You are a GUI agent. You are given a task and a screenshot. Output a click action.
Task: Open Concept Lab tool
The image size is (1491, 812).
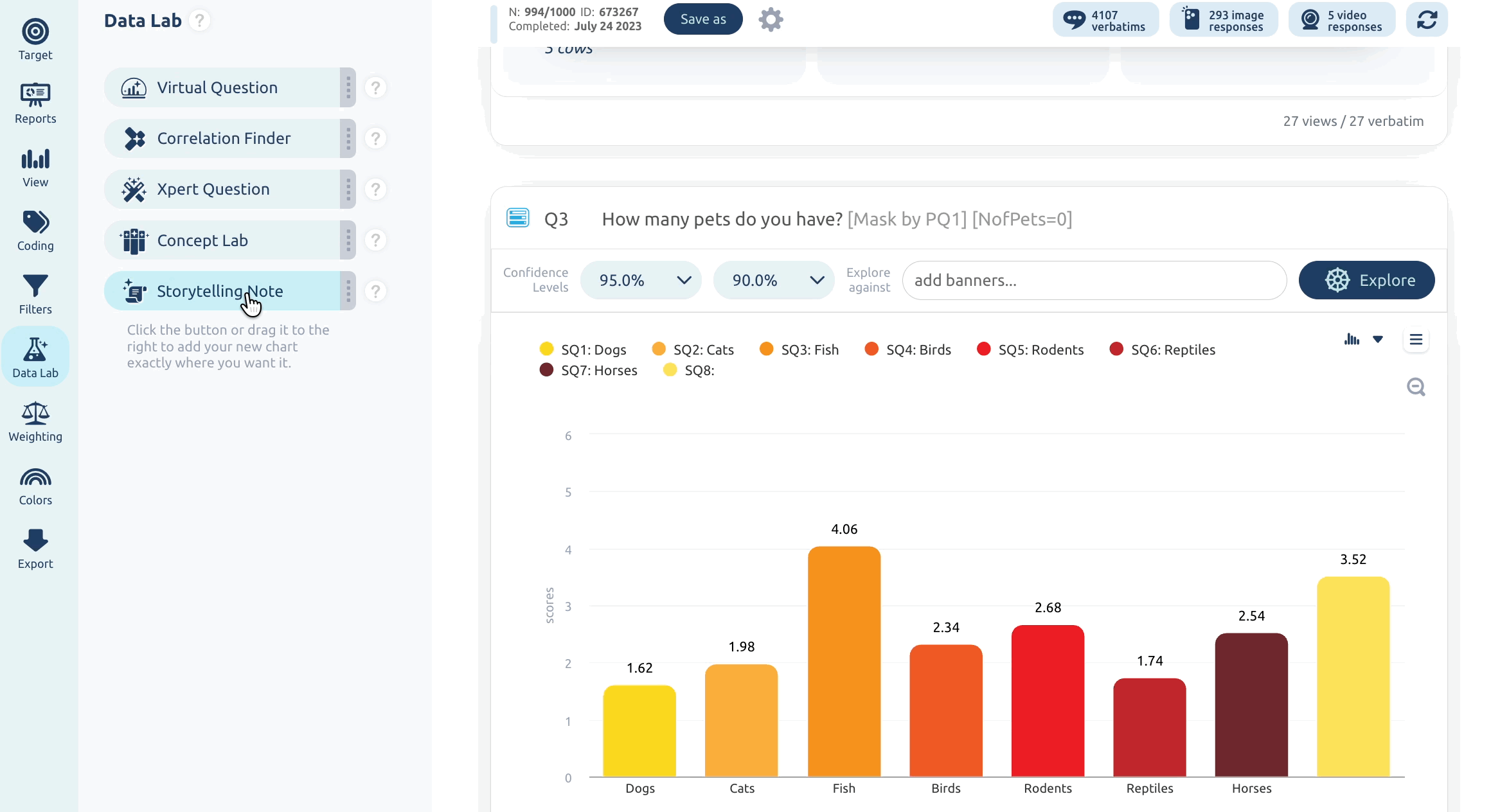point(222,240)
